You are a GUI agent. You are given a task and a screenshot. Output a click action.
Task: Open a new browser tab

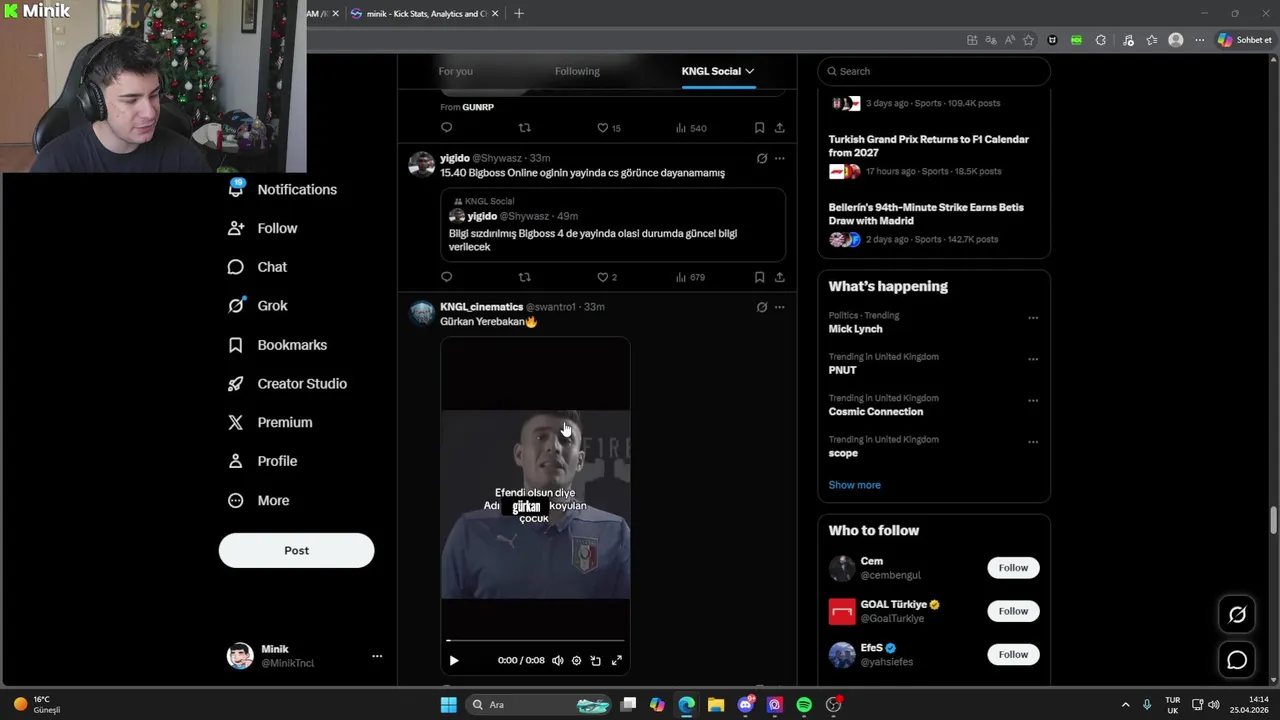(518, 14)
